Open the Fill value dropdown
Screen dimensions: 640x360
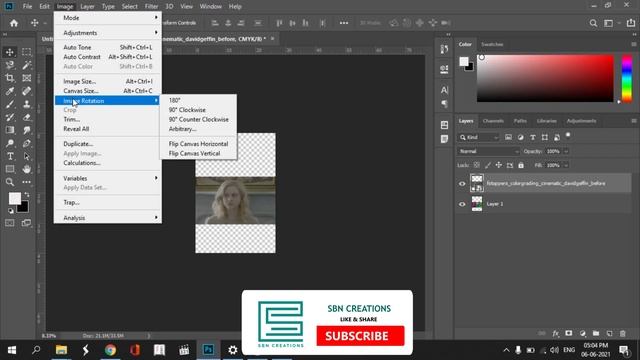tap(566, 165)
